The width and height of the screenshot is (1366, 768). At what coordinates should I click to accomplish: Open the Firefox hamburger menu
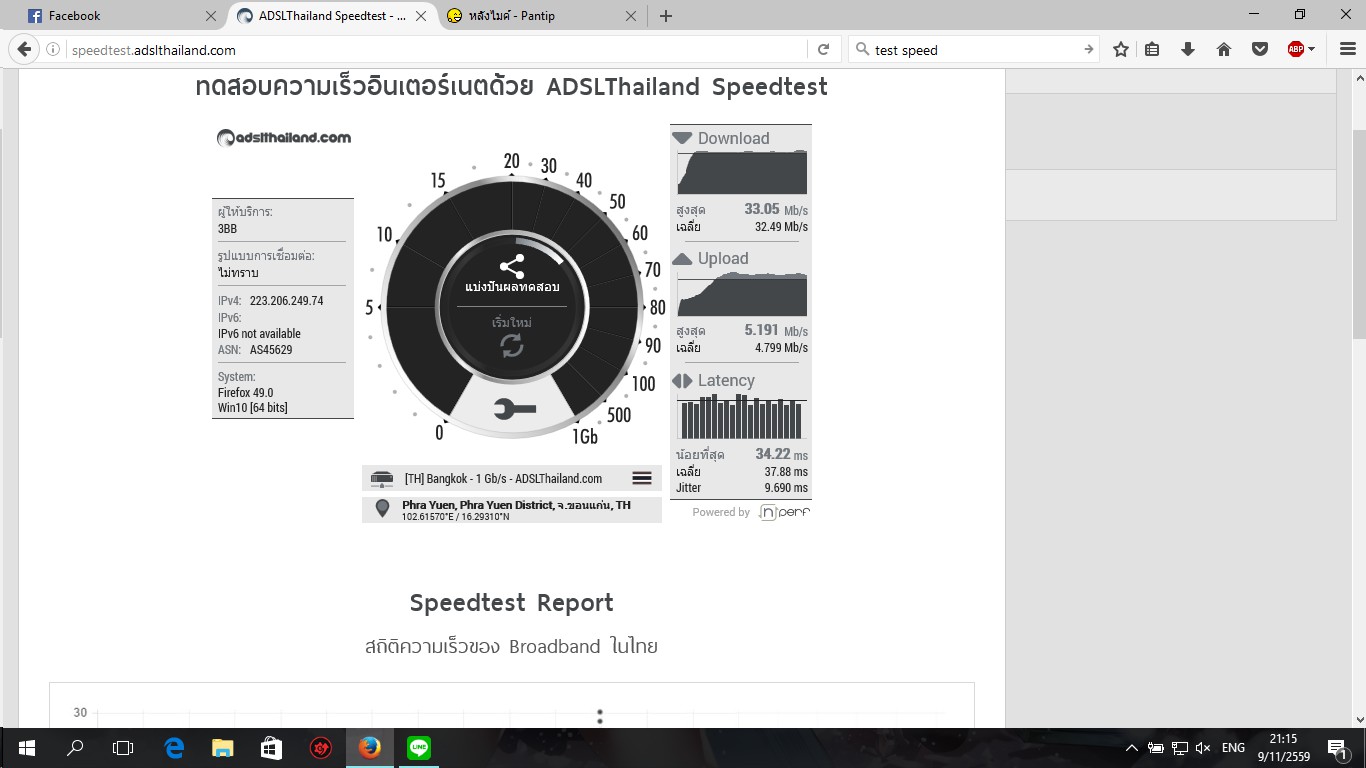pos(1347,49)
